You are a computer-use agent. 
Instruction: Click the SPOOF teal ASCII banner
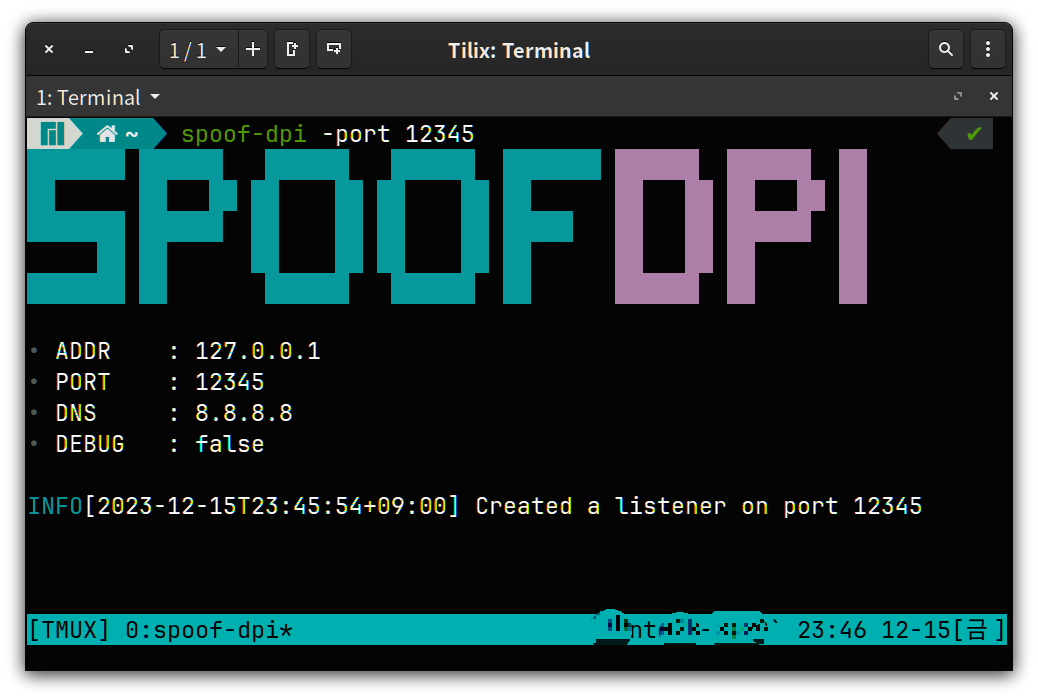pyautogui.click(x=314, y=226)
